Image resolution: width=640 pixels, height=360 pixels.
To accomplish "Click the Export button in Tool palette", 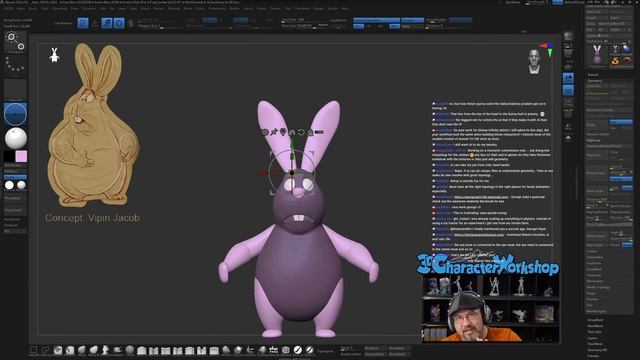I will [620, 18].
